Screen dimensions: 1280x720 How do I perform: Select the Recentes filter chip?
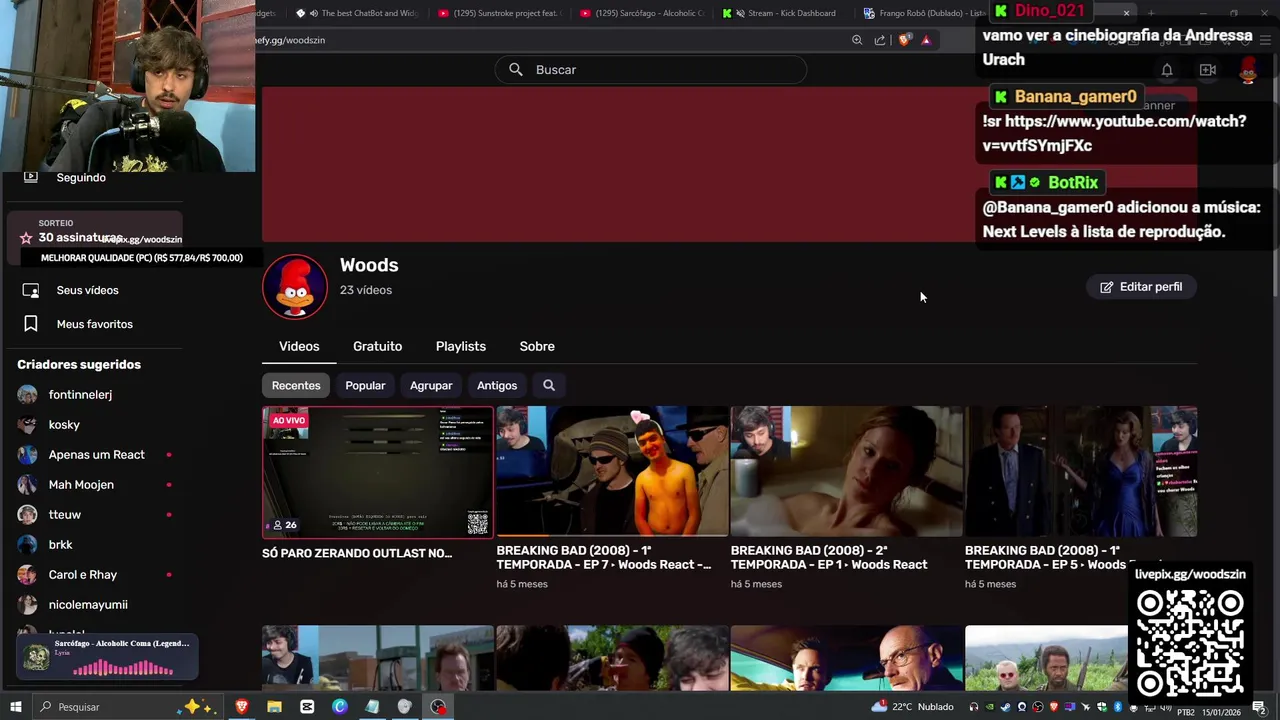296,385
